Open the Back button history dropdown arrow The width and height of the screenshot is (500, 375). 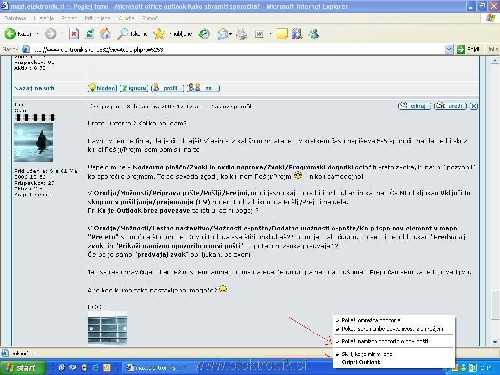click(37, 34)
